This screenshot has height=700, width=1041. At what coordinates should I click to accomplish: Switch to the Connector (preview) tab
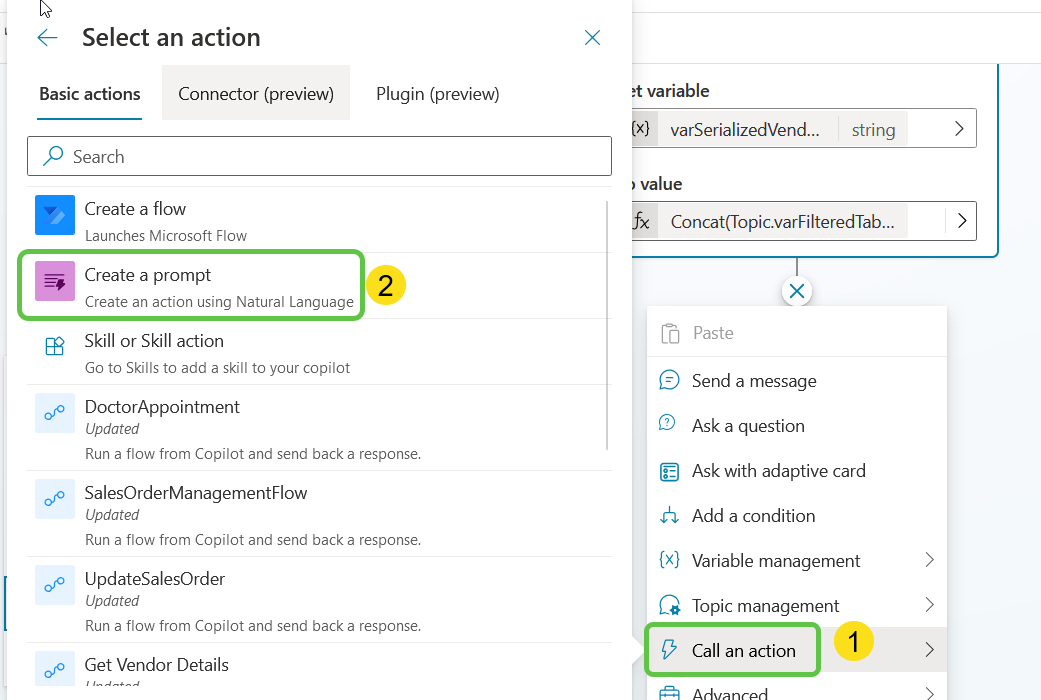click(x=255, y=93)
